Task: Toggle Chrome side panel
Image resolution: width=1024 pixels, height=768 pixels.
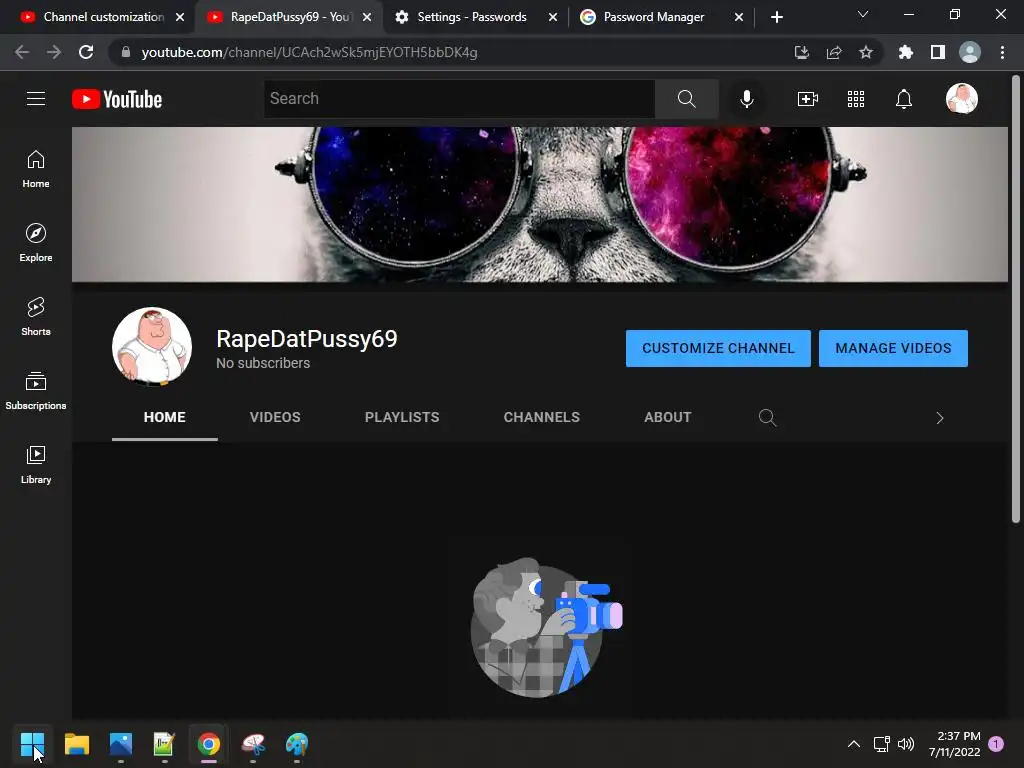Action: click(x=937, y=52)
